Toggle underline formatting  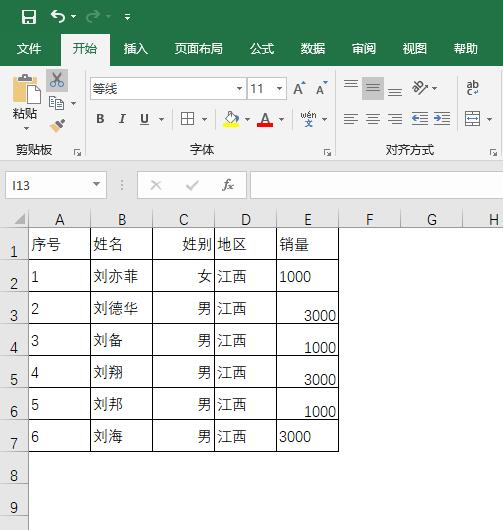(144, 119)
